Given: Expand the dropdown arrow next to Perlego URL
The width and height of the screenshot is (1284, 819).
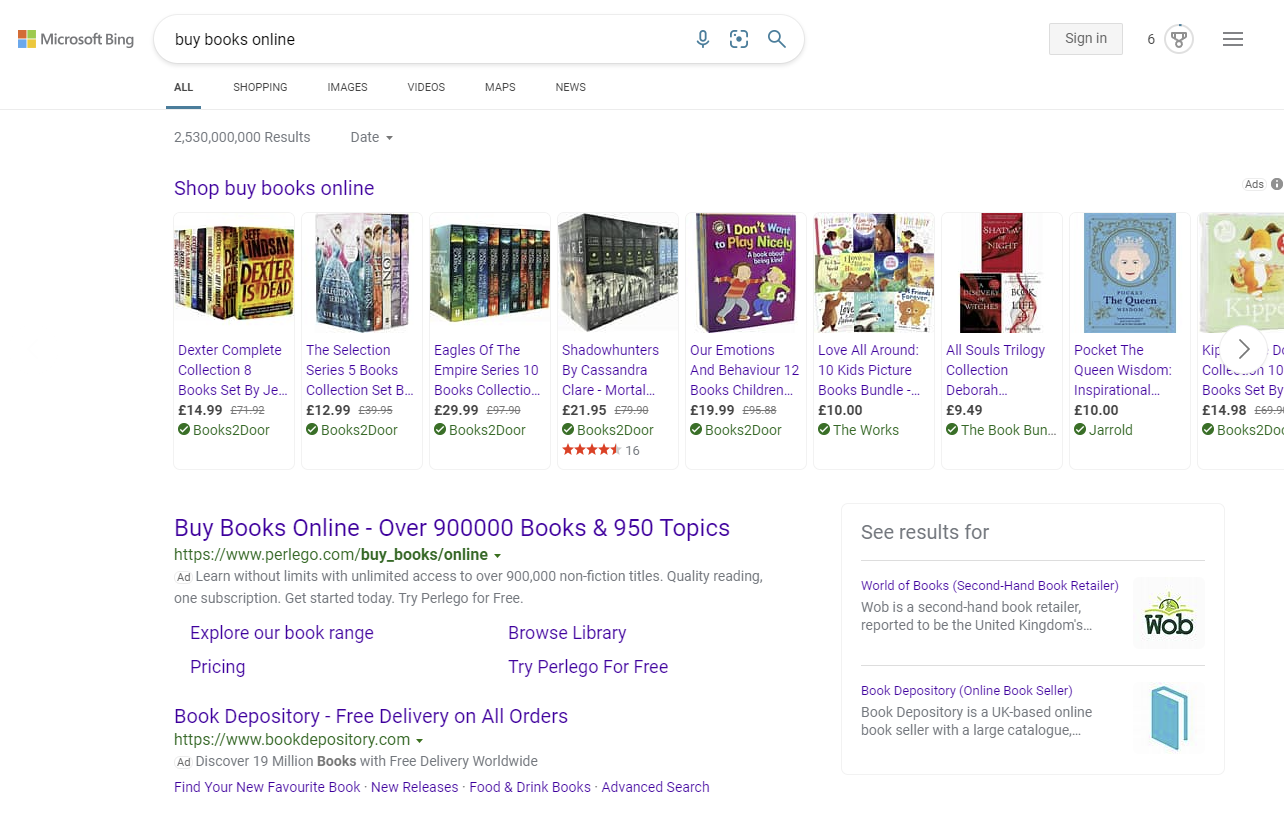Looking at the screenshot, I should [x=498, y=555].
